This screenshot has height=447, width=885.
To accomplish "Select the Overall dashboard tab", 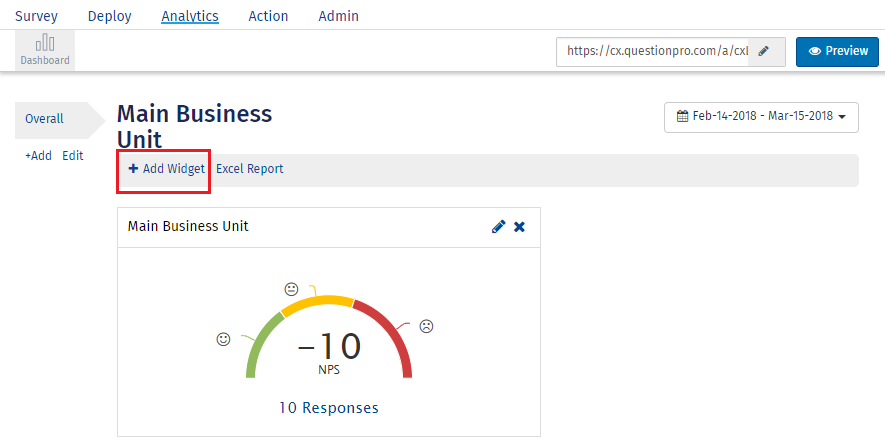I will [45, 119].
